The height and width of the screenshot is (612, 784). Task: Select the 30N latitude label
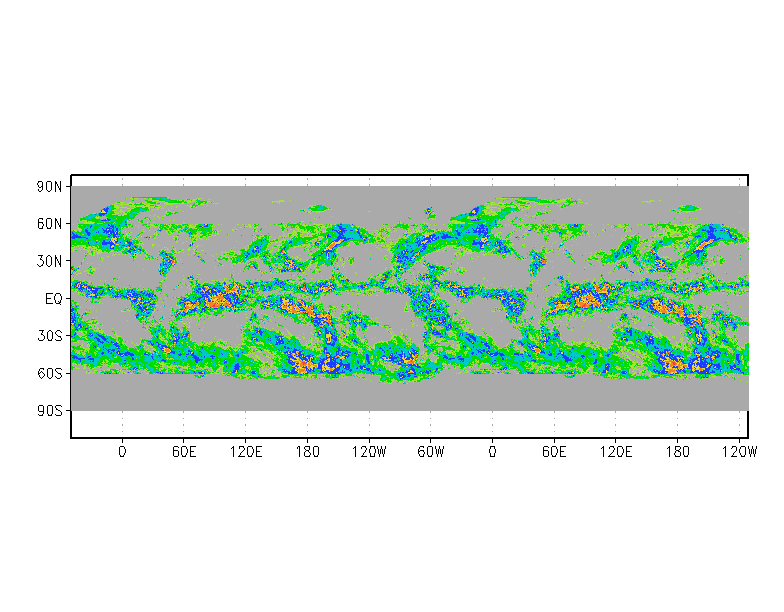50,261
